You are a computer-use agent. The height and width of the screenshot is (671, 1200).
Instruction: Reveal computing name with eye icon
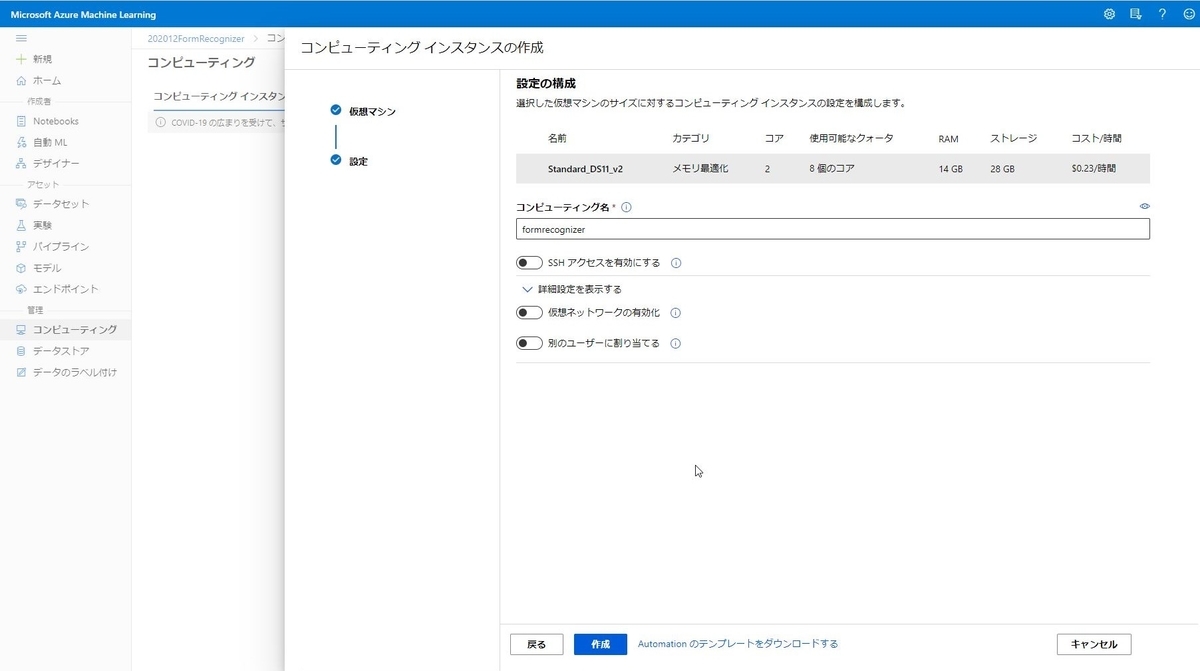tap(1144, 206)
